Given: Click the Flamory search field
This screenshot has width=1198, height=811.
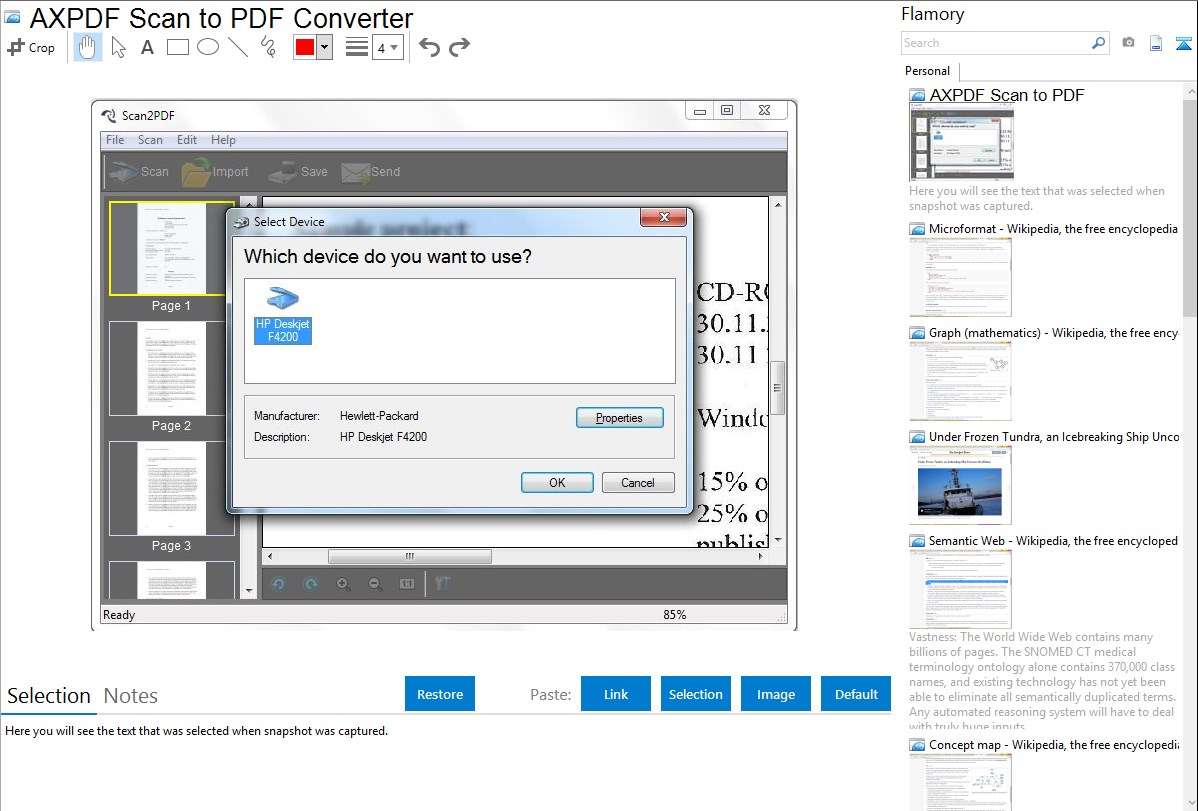Looking at the screenshot, I should pyautogui.click(x=996, y=43).
